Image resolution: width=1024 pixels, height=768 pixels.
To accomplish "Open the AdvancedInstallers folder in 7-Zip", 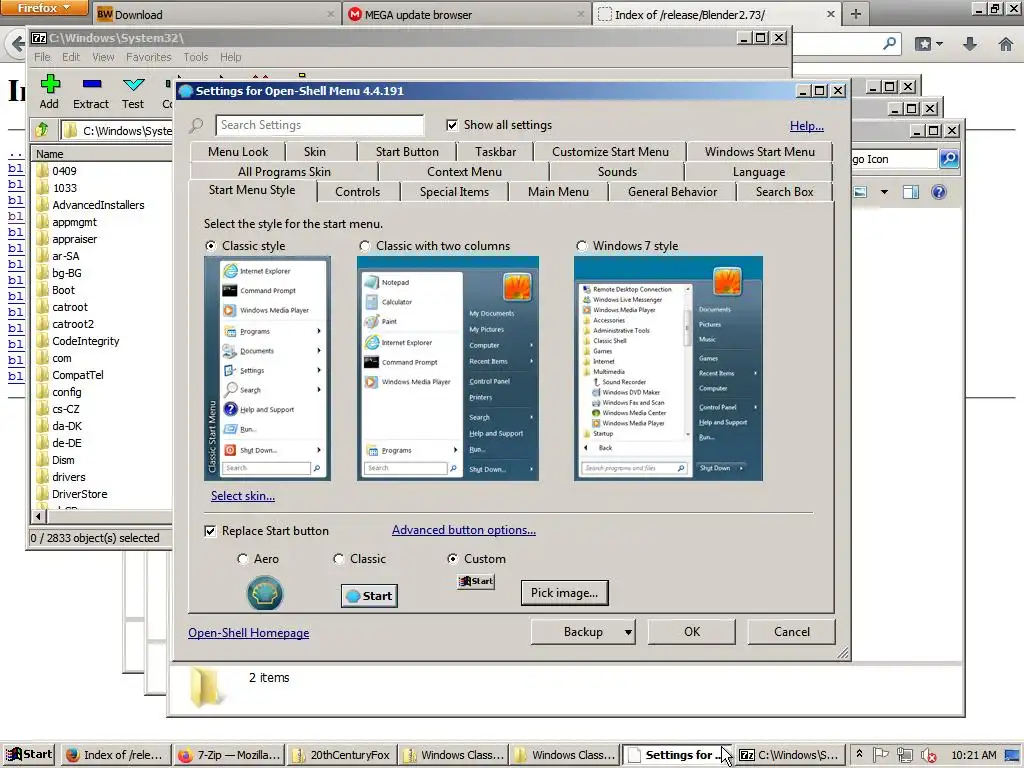I will (98, 205).
